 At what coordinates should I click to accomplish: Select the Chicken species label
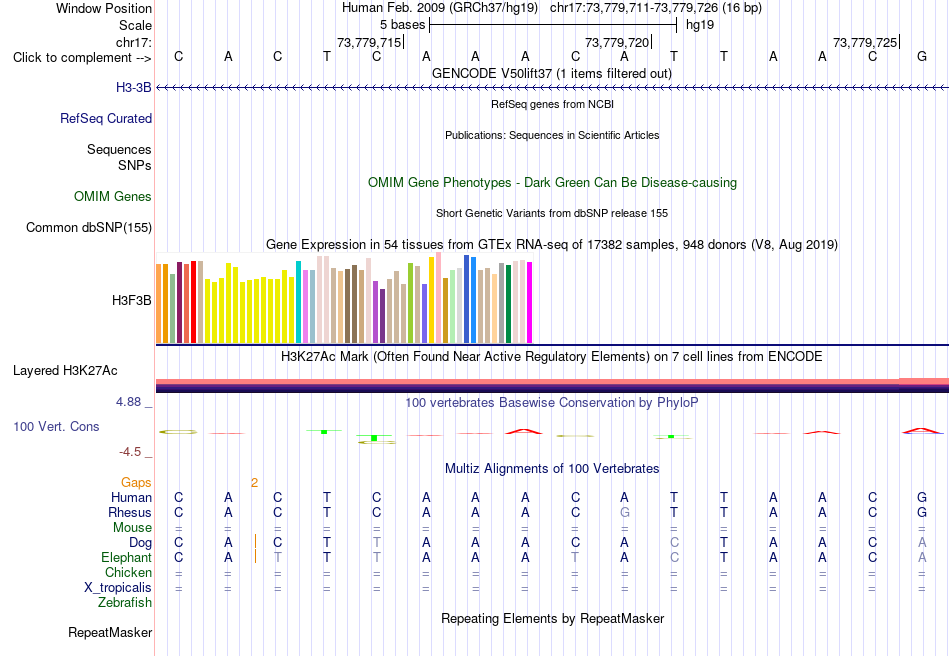pos(128,572)
